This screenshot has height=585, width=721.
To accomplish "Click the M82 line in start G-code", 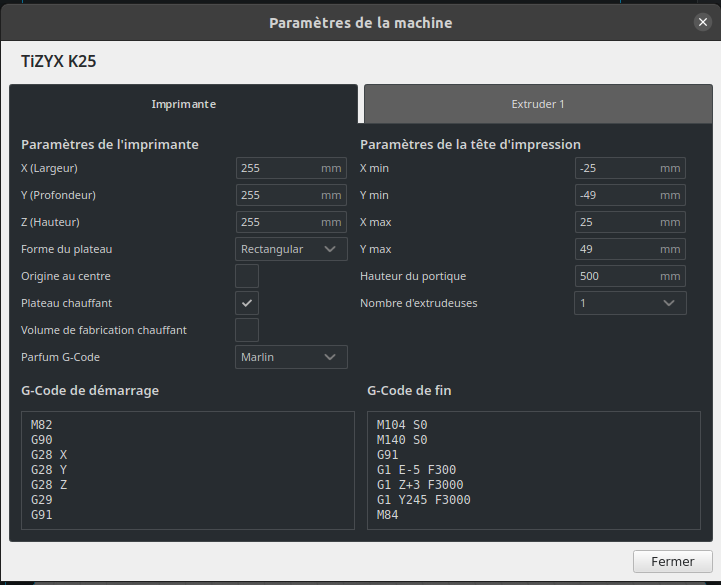I will pyautogui.click(x=42, y=425).
